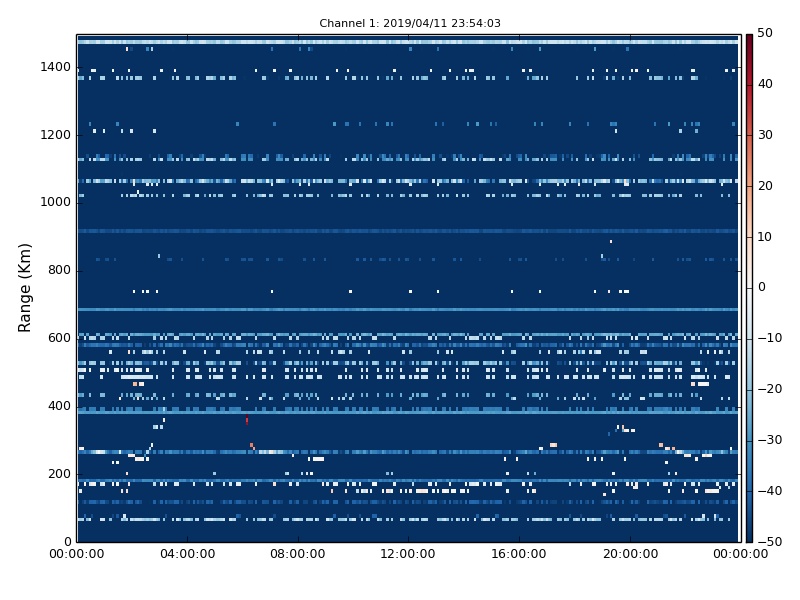800x600 pixels.
Task: Click the 12:00:00 x-axis tick label
Action: pos(408,554)
